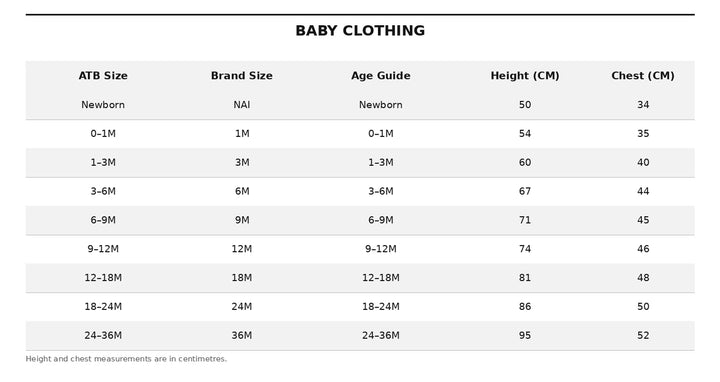Click the 24M brand size cell
The height and width of the screenshot is (382, 720).
[242, 307]
